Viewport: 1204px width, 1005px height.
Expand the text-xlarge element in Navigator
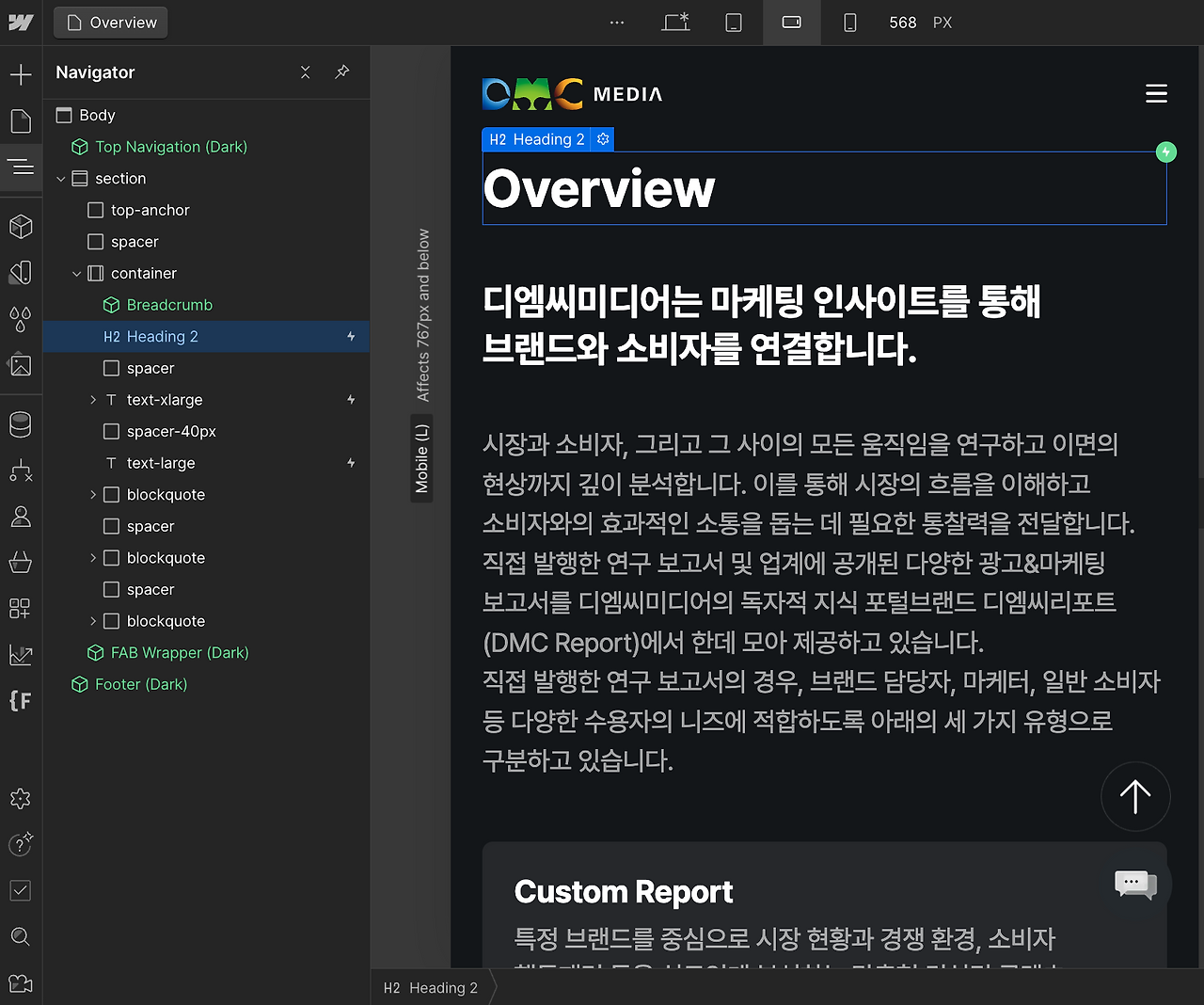click(93, 400)
